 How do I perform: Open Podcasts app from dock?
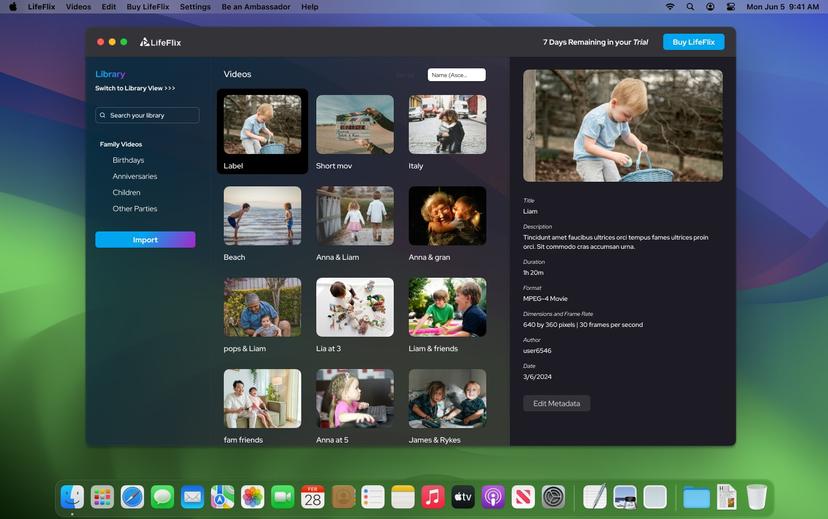click(x=493, y=496)
